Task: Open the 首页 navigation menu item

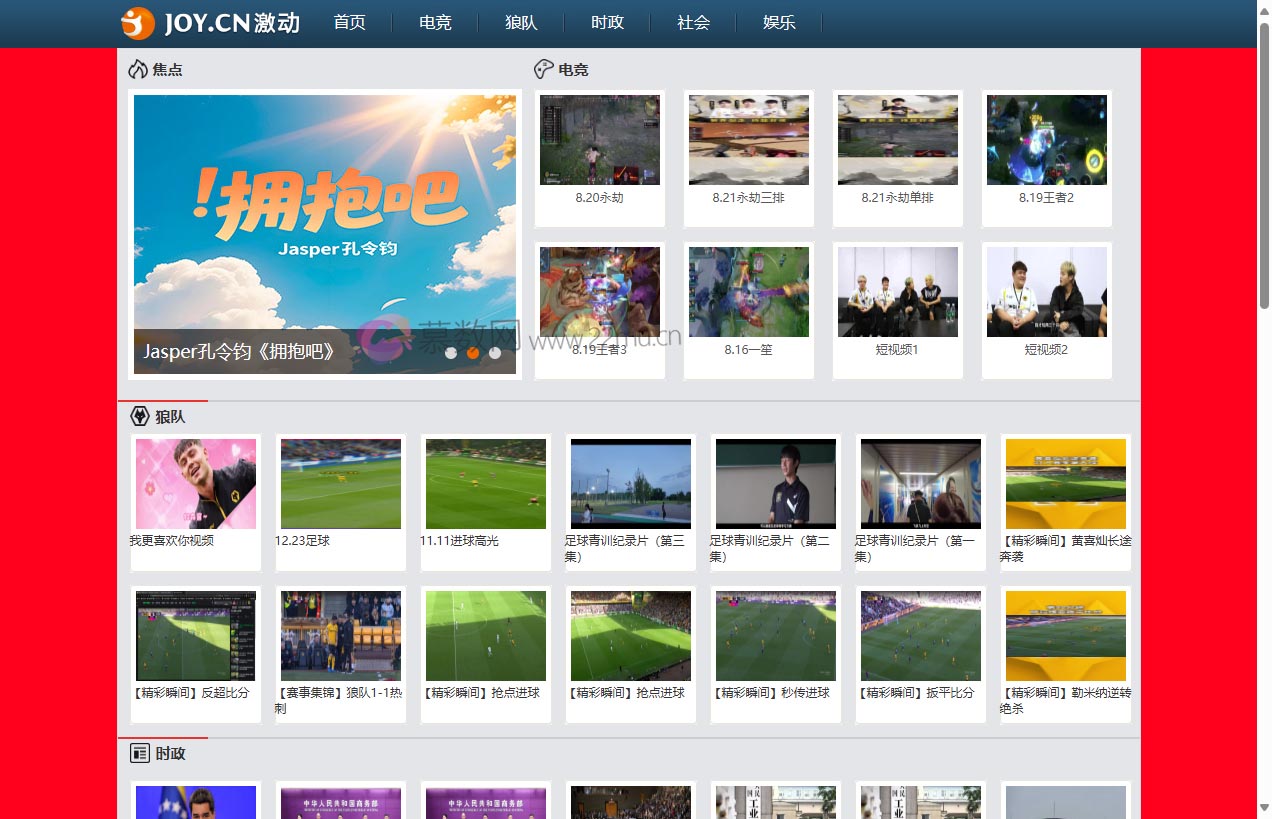Action: coord(349,23)
